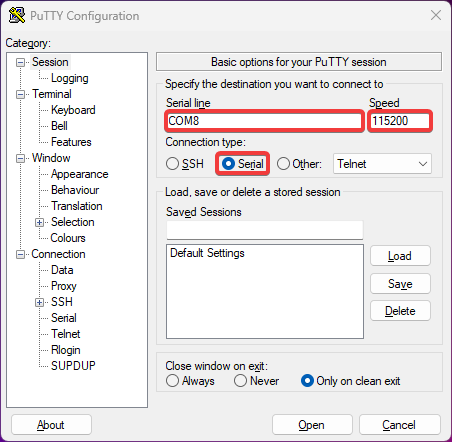
Task: Open the Logging settings panel
Action: click(69, 78)
